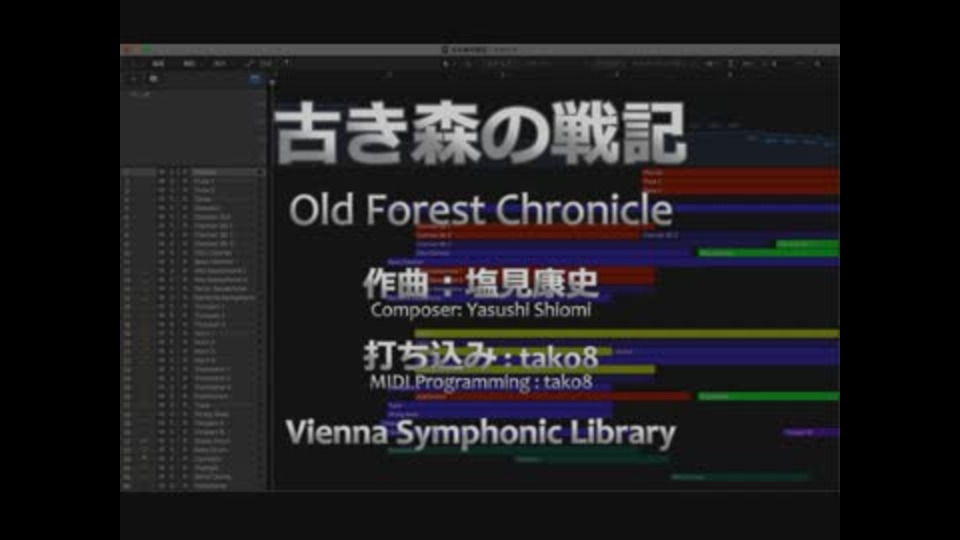This screenshot has width=960, height=540.
Task: Select the Horn 4 track
Action: click(x=193, y=361)
